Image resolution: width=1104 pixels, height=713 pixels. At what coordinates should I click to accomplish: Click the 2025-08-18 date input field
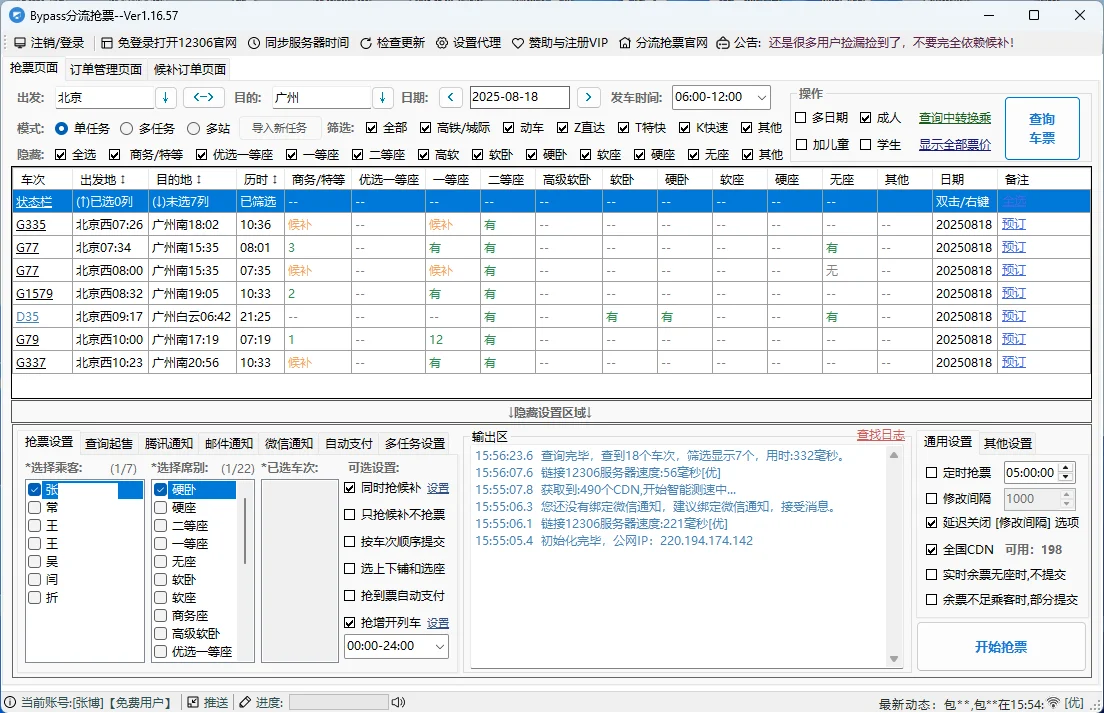pyautogui.click(x=521, y=97)
